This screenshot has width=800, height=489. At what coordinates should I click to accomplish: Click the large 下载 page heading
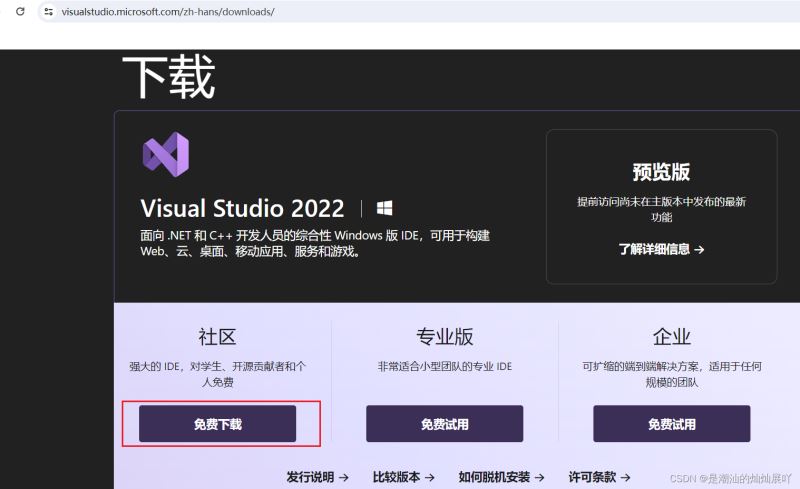(168, 77)
